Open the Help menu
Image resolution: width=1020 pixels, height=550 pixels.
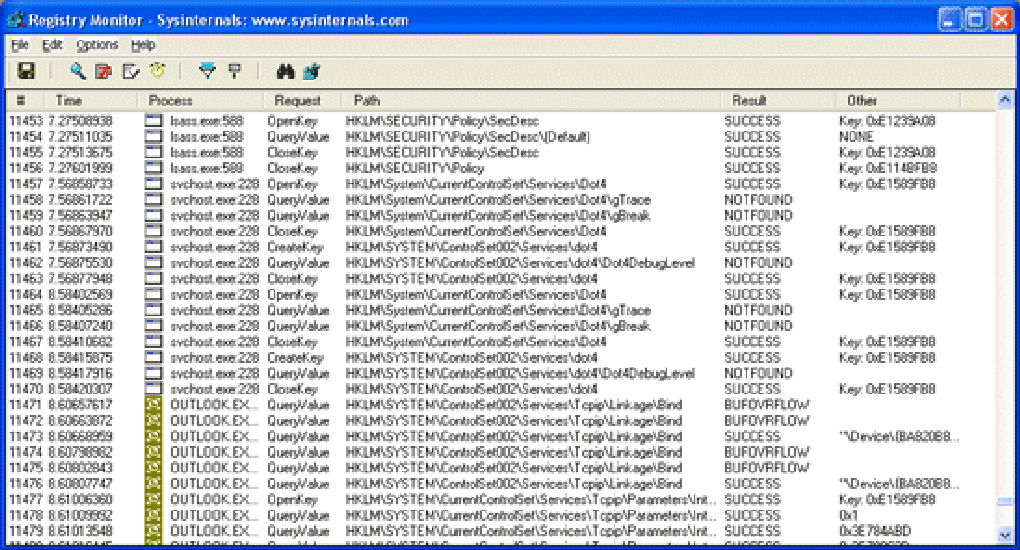click(143, 45)
